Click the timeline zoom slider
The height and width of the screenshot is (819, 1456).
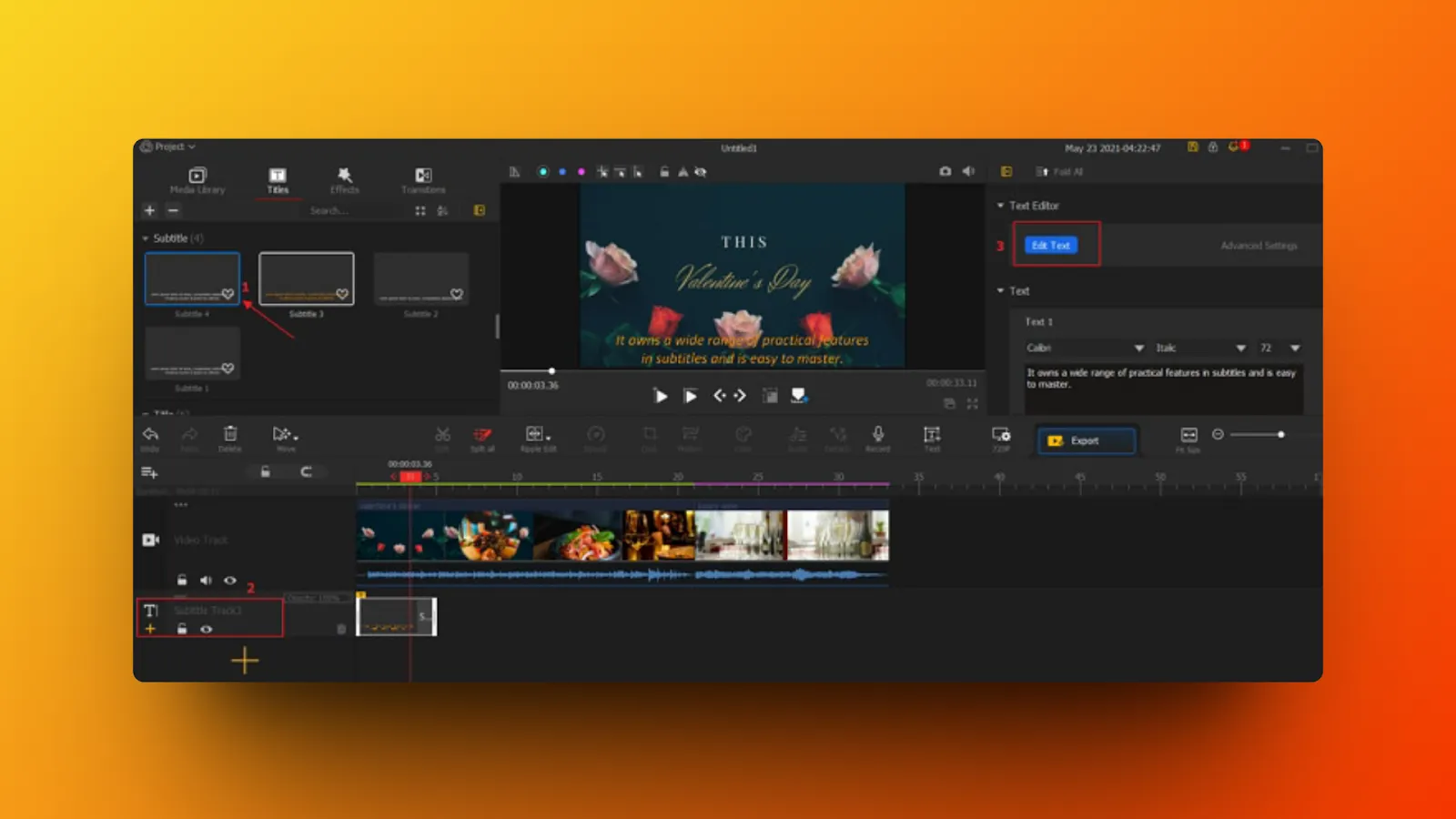tap(1257, 434)
